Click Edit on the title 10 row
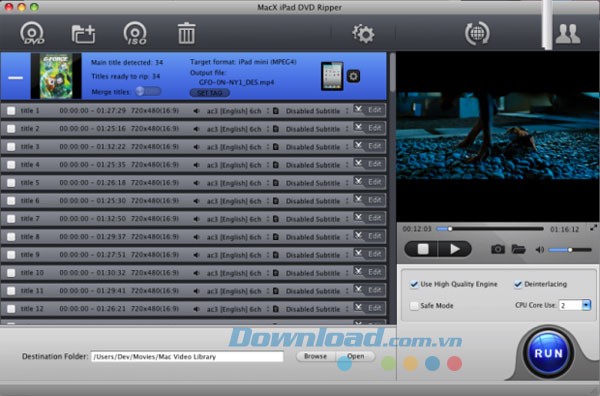Viewport: 600px width, 396px height. click(374, 272)
